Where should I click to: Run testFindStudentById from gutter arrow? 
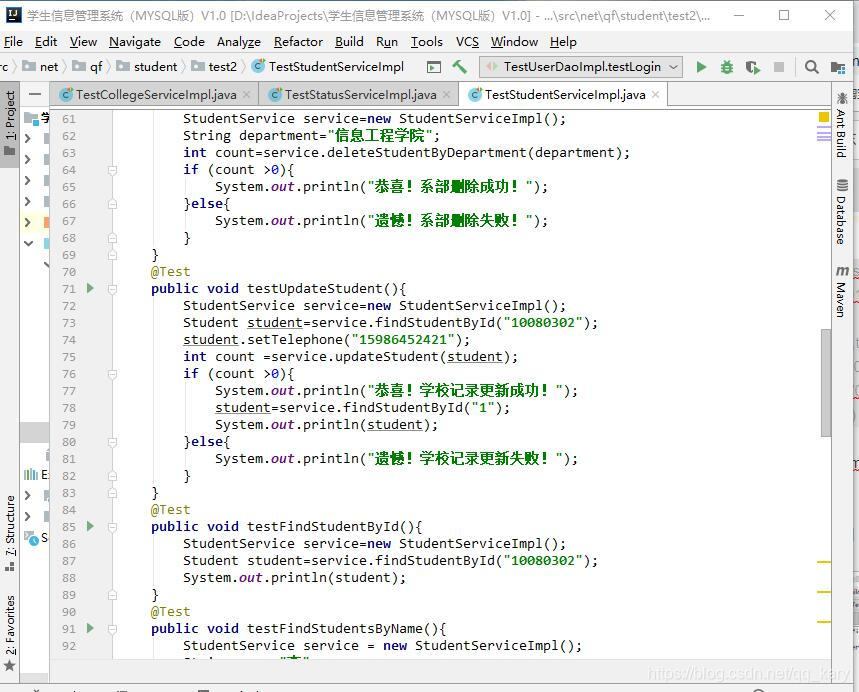click(90, 527)
